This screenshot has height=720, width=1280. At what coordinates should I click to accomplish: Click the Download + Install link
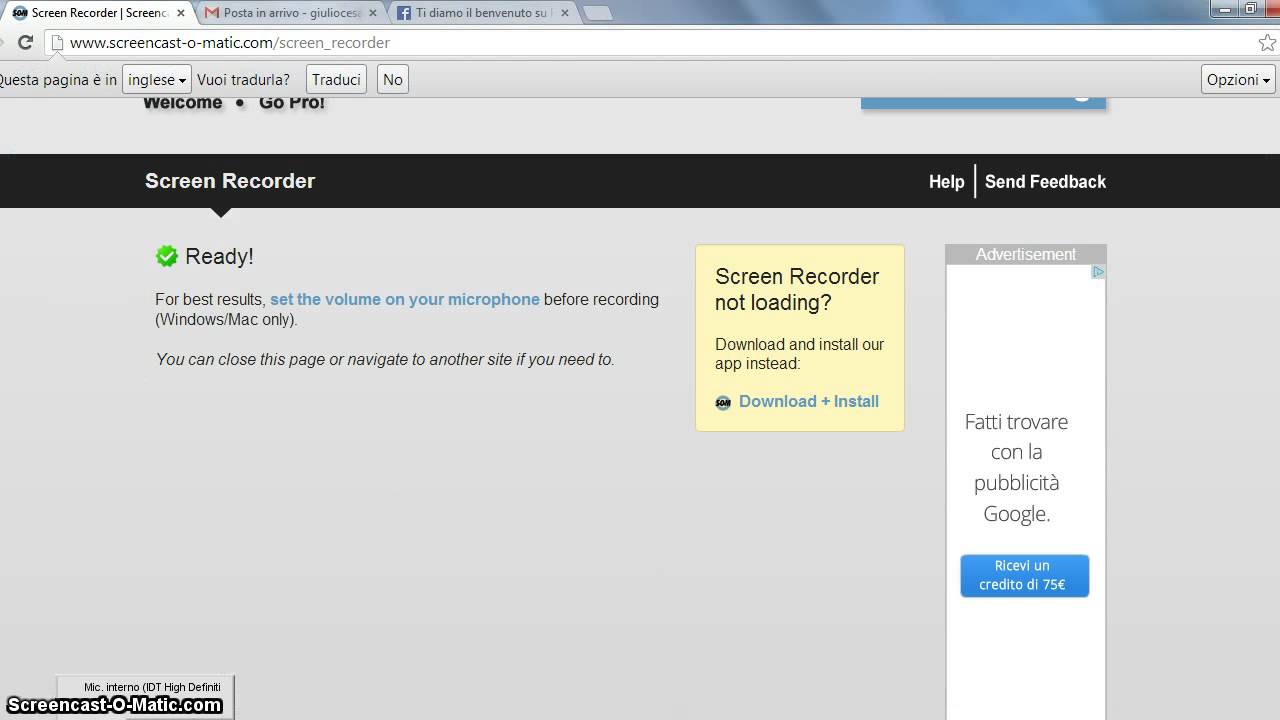[809, 401]
